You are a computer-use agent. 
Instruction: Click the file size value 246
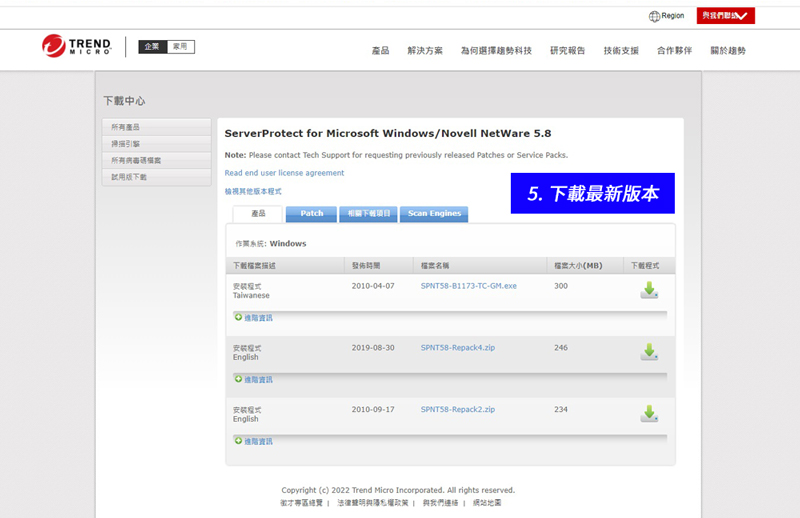coord(561,348)
